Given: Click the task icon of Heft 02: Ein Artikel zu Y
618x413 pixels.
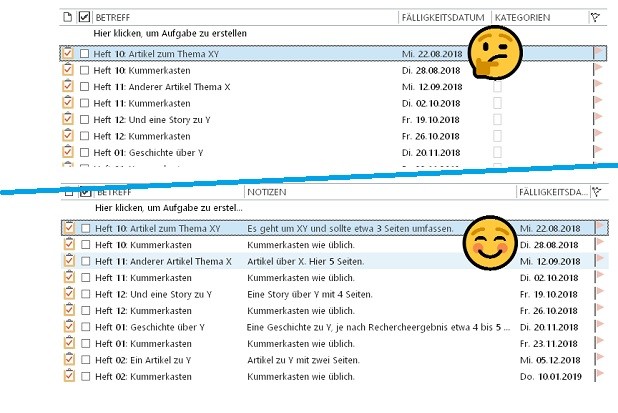Looking at the screenshot, I should [x=69, y=359].
